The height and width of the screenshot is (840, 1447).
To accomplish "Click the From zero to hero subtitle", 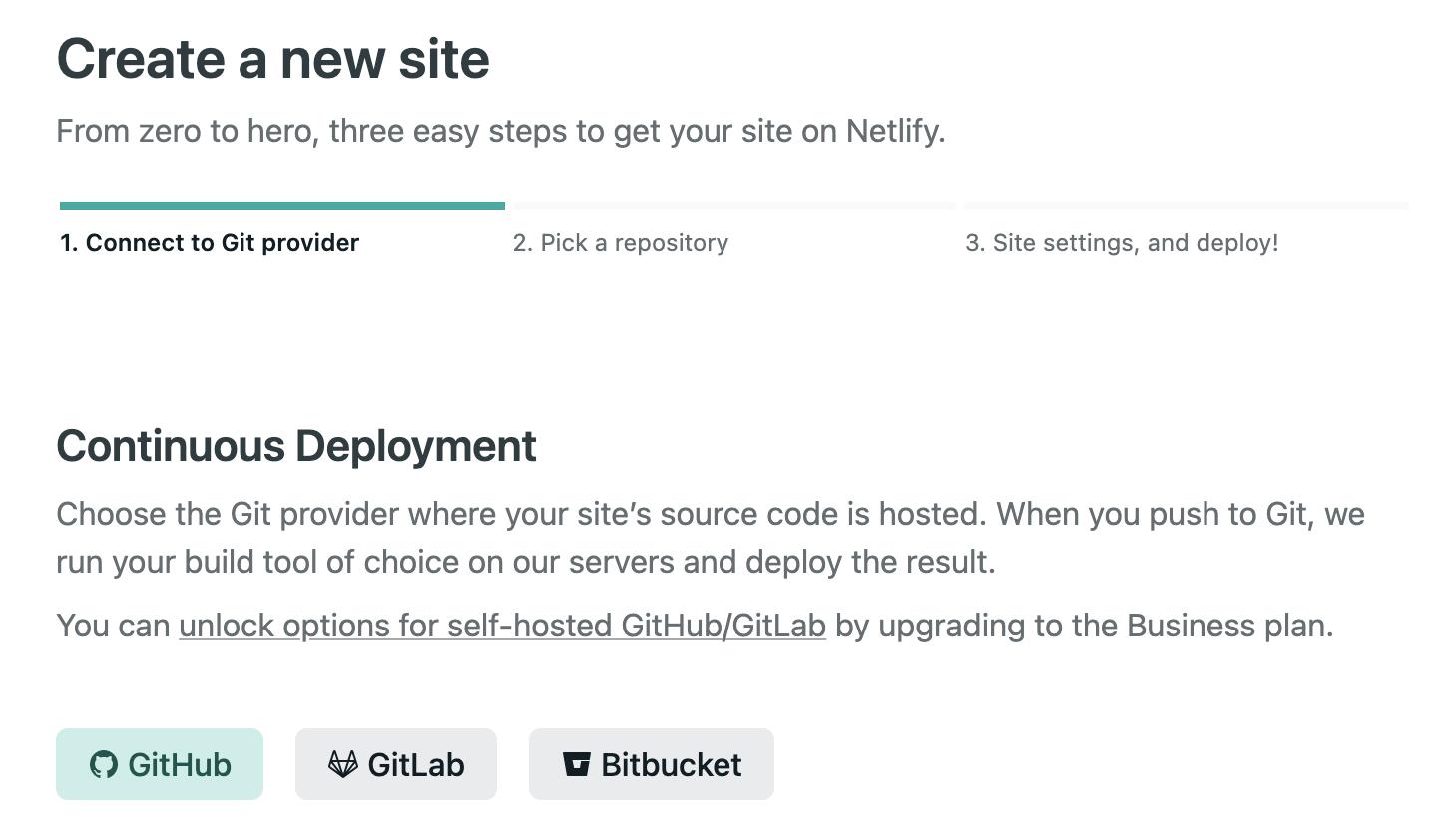I will tap(501, 131).
